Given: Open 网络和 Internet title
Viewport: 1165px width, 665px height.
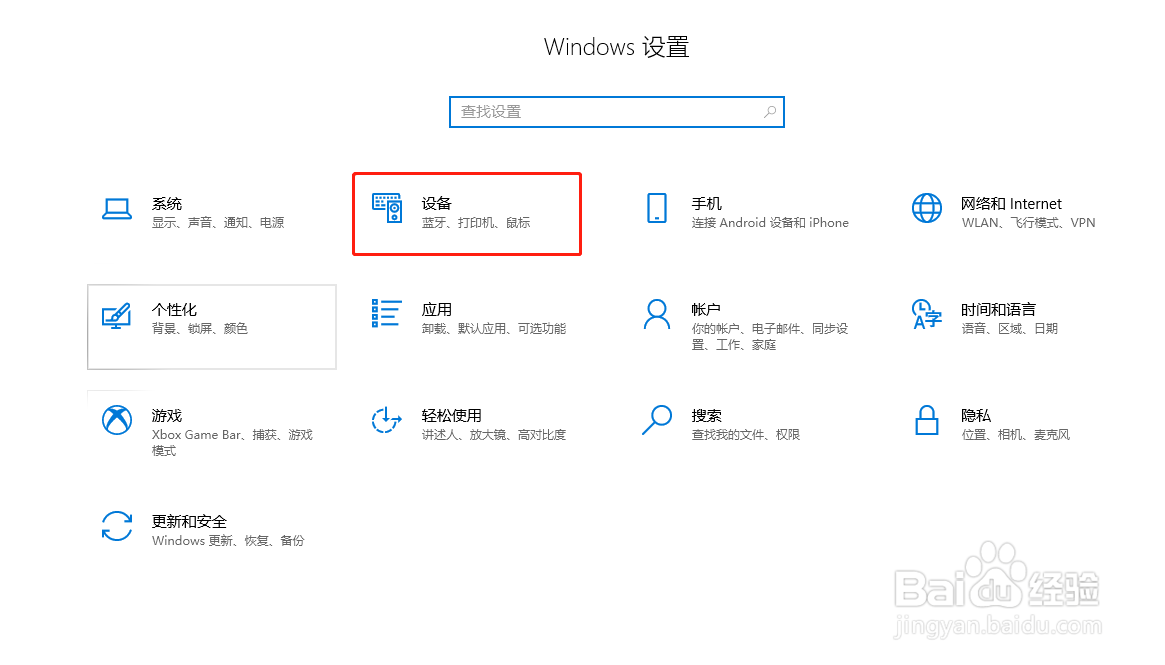Looking at the screenshot, I should point(1011,204).
